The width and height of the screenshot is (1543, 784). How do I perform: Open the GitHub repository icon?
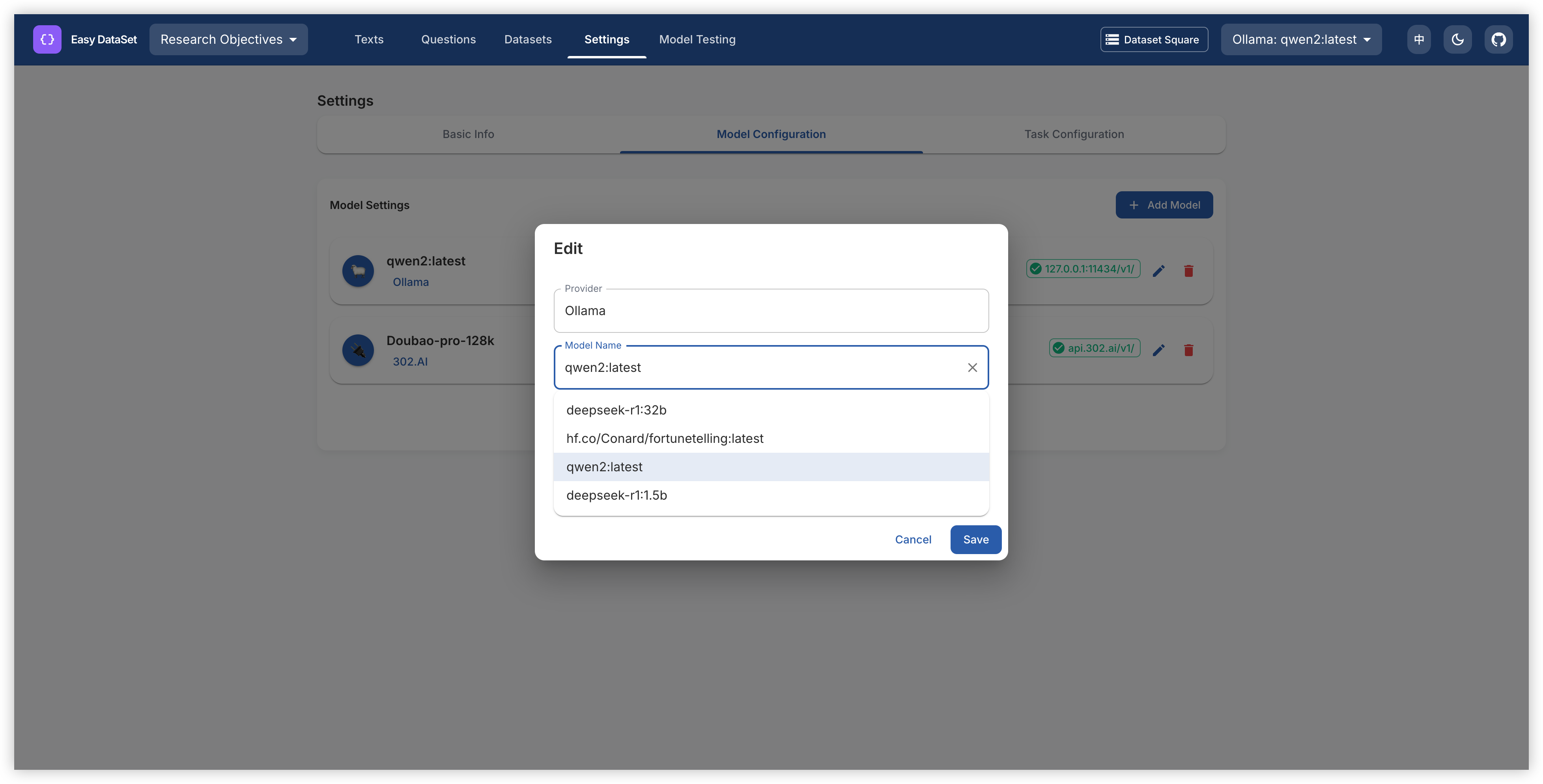tap(1498, 39)
